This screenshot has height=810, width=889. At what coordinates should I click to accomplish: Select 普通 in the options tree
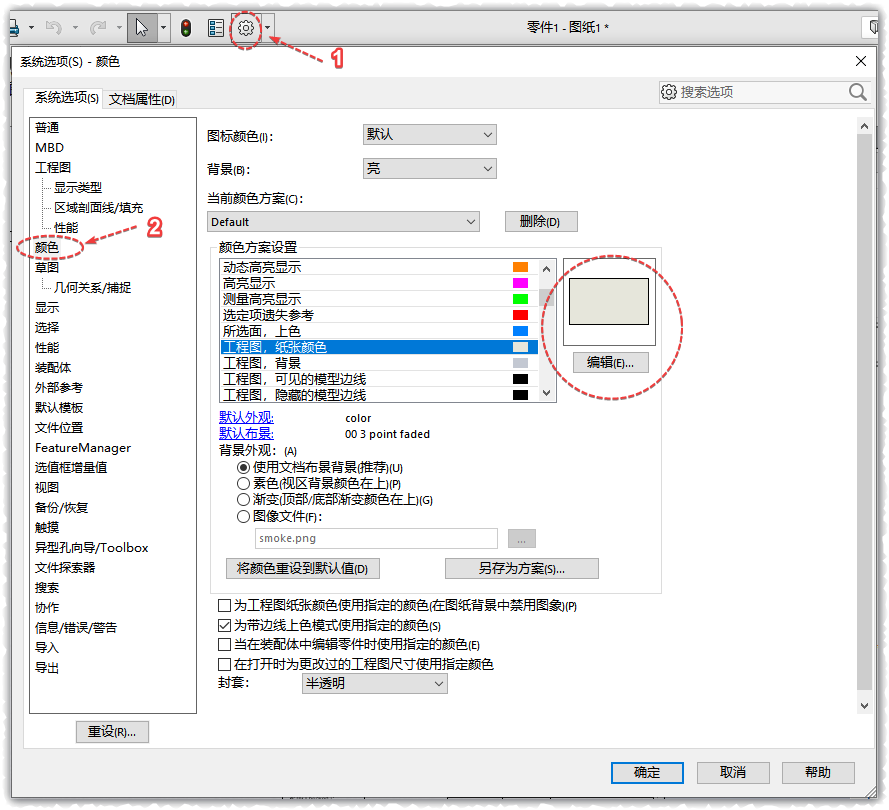[x=46, y=128]
